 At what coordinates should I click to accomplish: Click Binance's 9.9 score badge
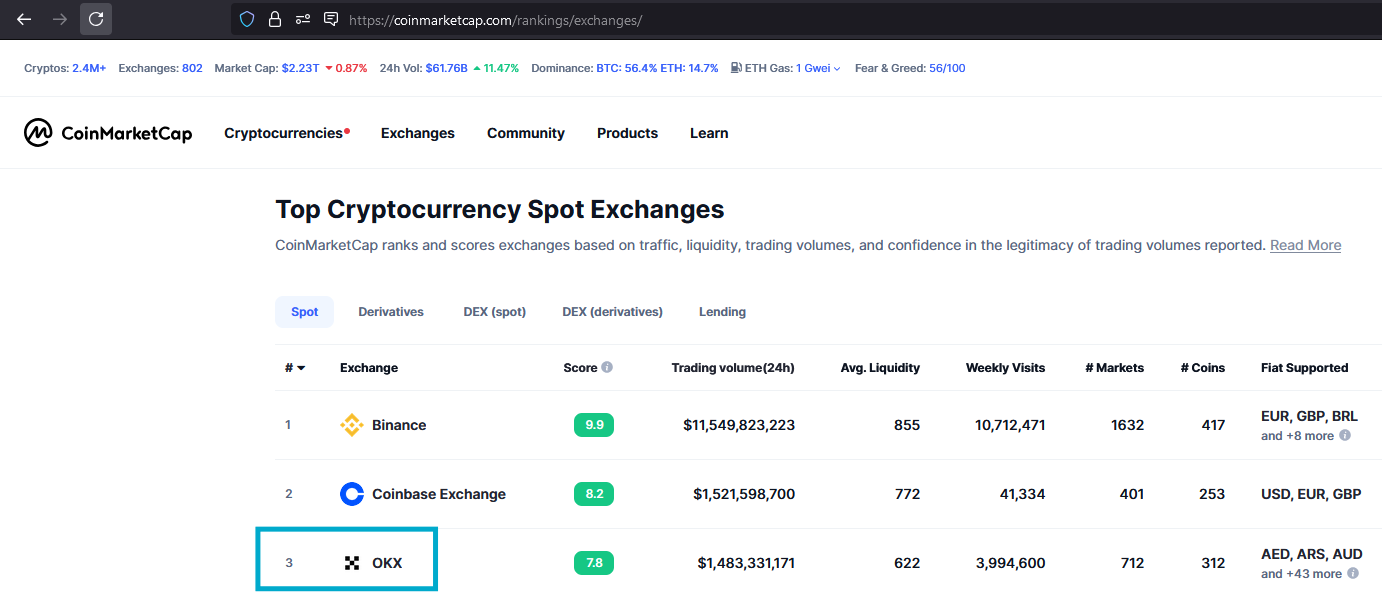click(x=594, y=425)
